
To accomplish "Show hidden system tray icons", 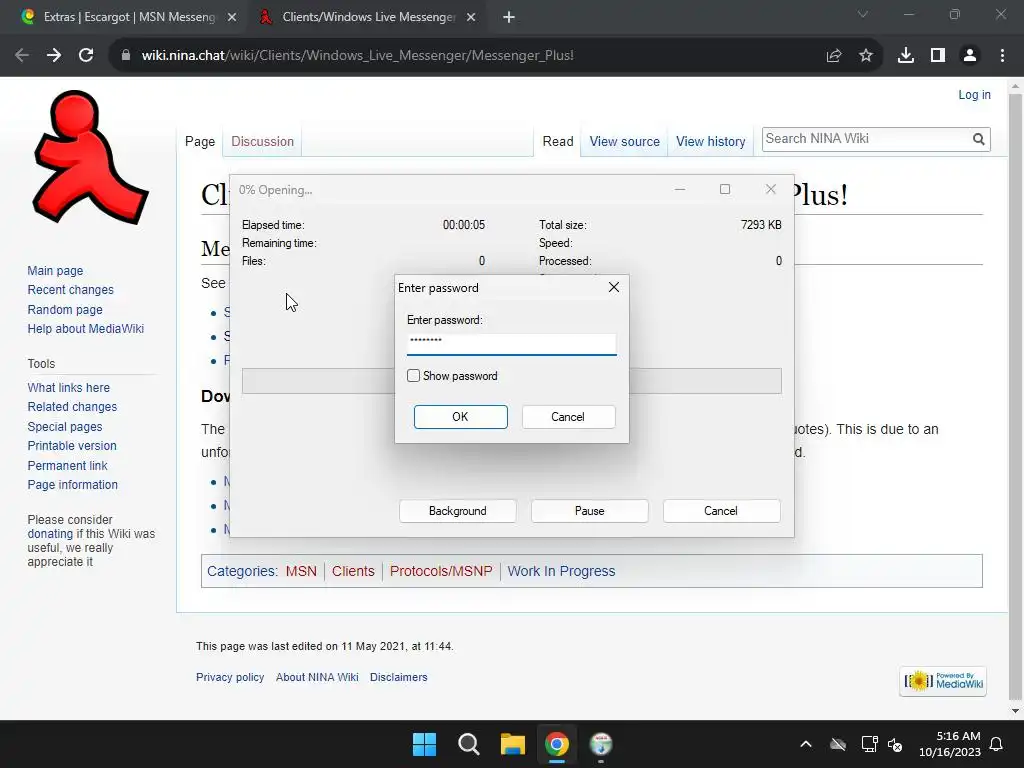I will 806,744.
